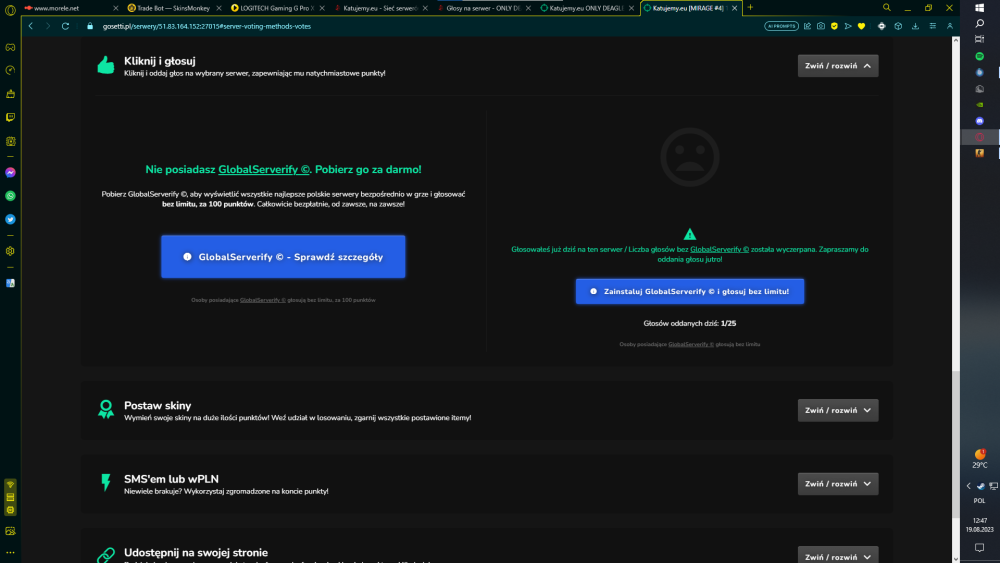Open GlobalServerify link under votes counter

point(691,344)
